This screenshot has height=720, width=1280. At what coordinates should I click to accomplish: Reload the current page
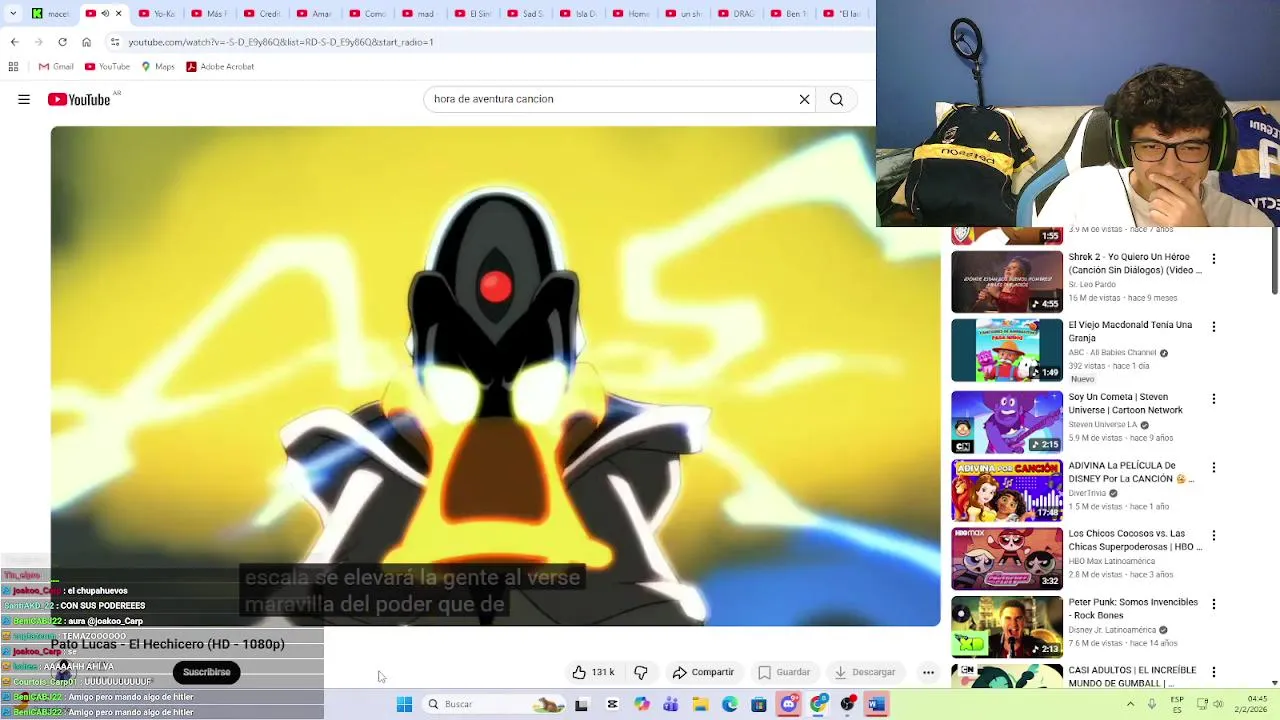point(62,42)
